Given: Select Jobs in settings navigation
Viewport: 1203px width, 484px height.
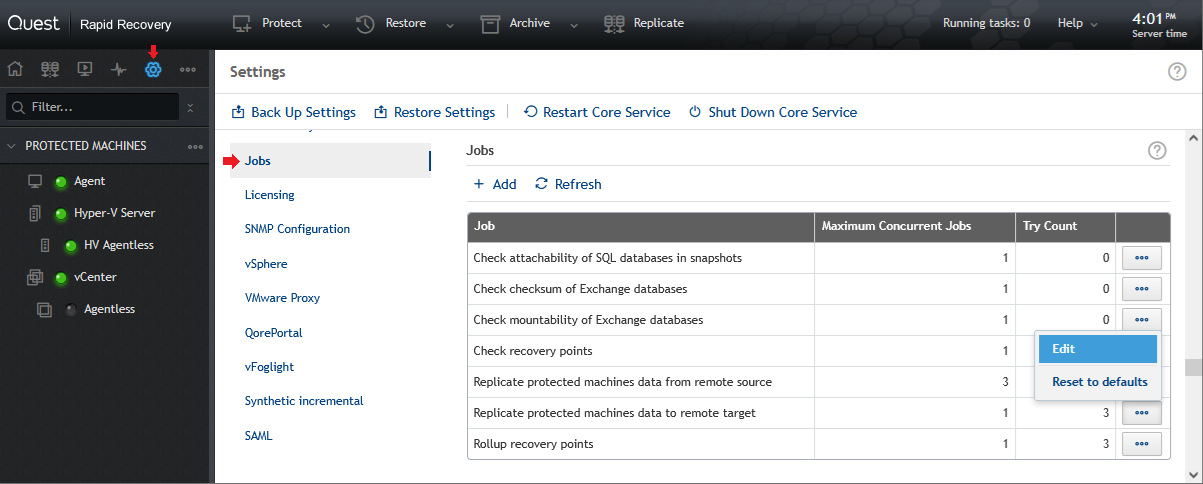Looking at the screenshot, I should click(331, 160).
